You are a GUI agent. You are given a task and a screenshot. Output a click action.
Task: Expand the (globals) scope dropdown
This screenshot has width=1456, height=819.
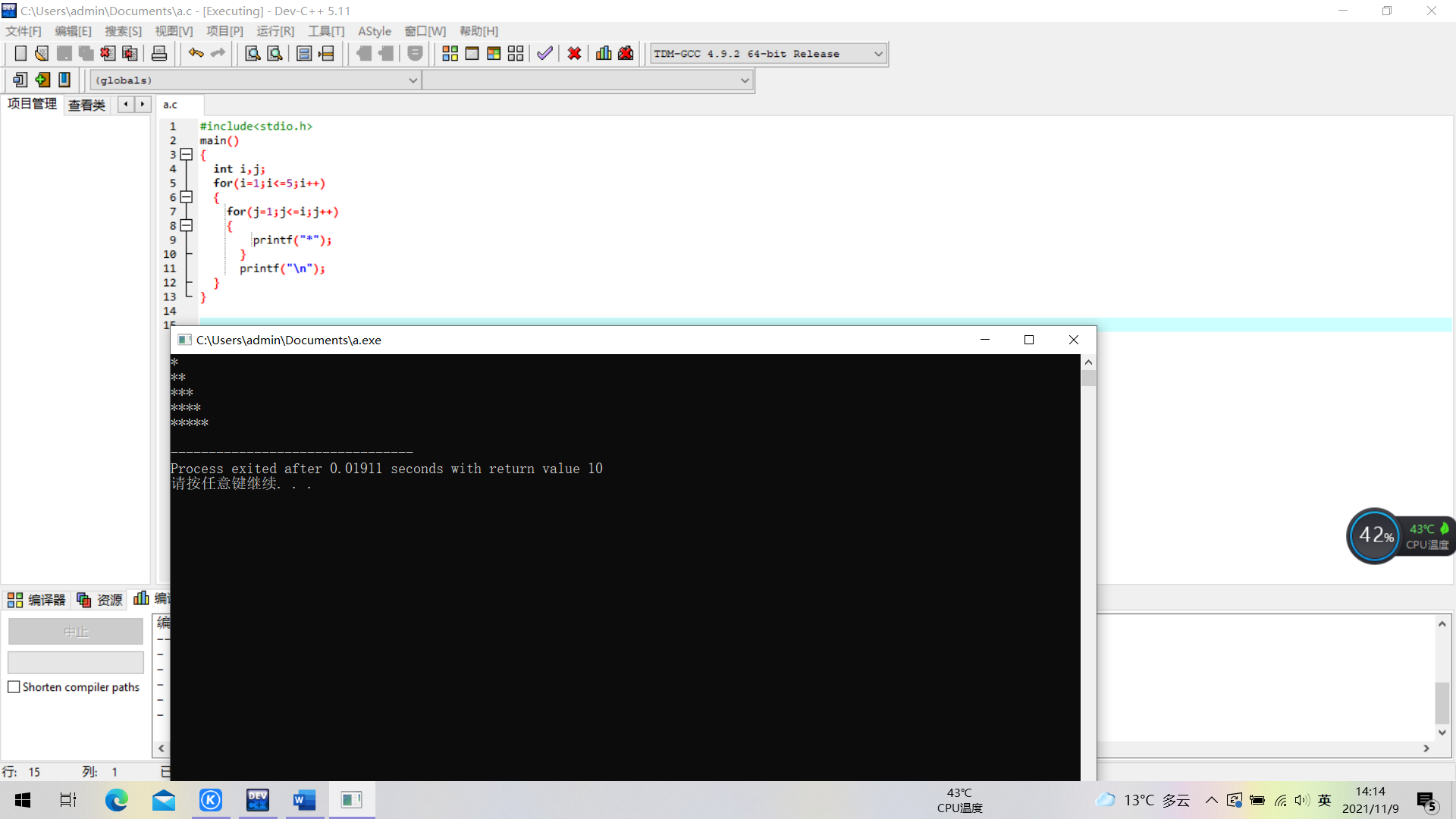pos(413,80)
